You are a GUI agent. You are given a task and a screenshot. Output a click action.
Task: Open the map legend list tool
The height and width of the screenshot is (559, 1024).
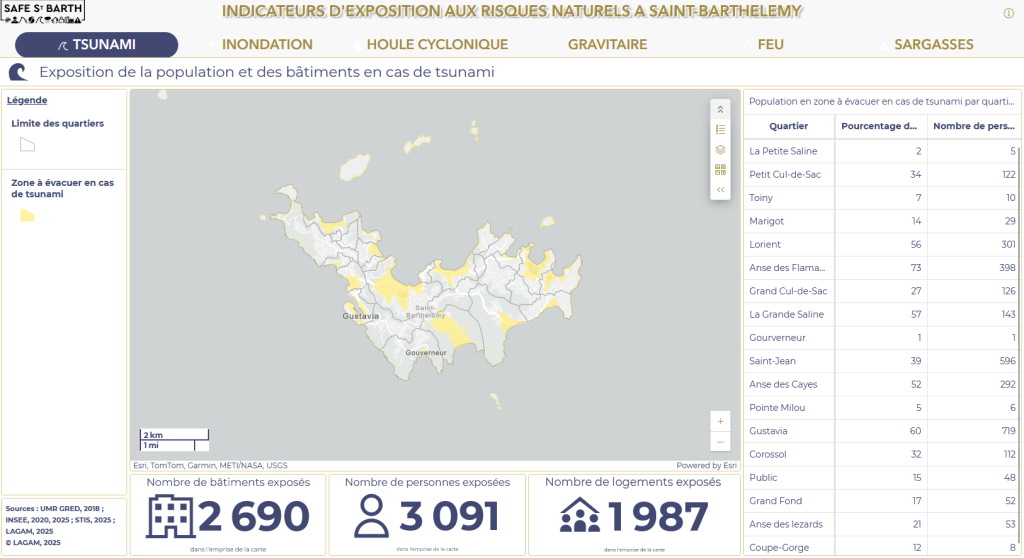[720, 129]
